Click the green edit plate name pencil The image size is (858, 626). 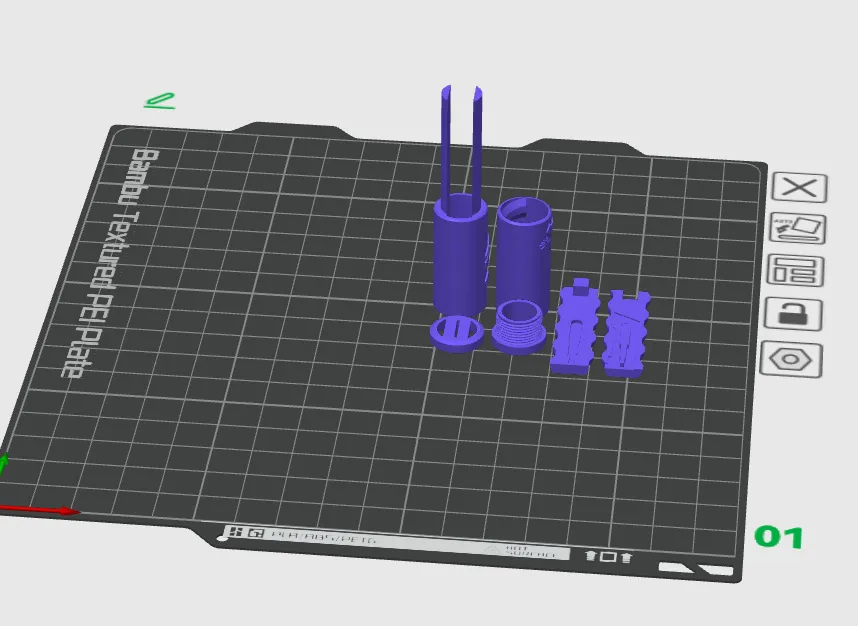point(160,100)
